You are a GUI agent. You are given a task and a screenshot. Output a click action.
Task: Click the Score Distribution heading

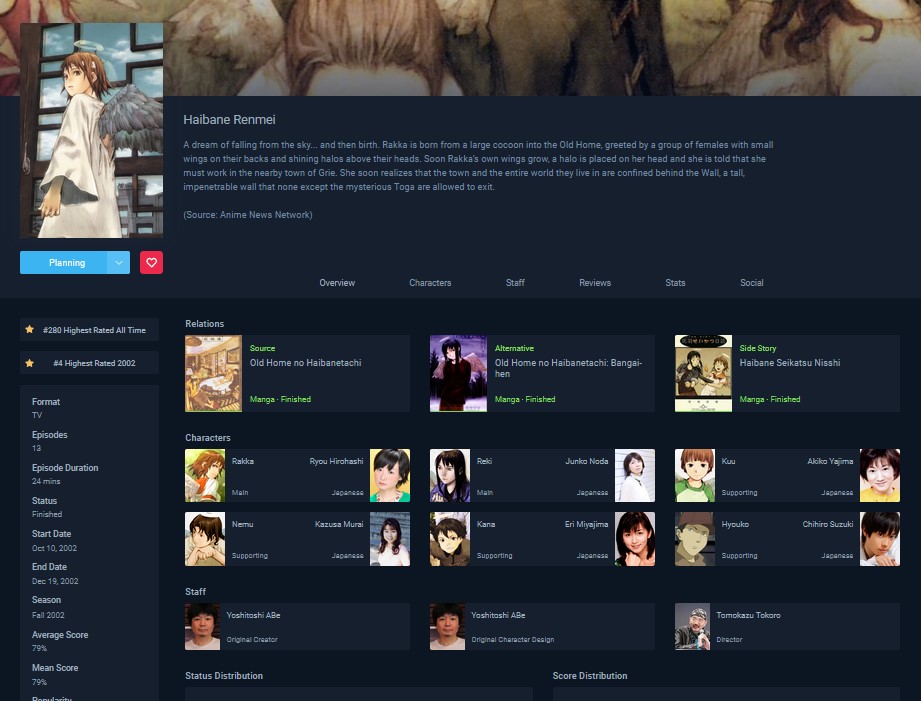coord(590,676)
